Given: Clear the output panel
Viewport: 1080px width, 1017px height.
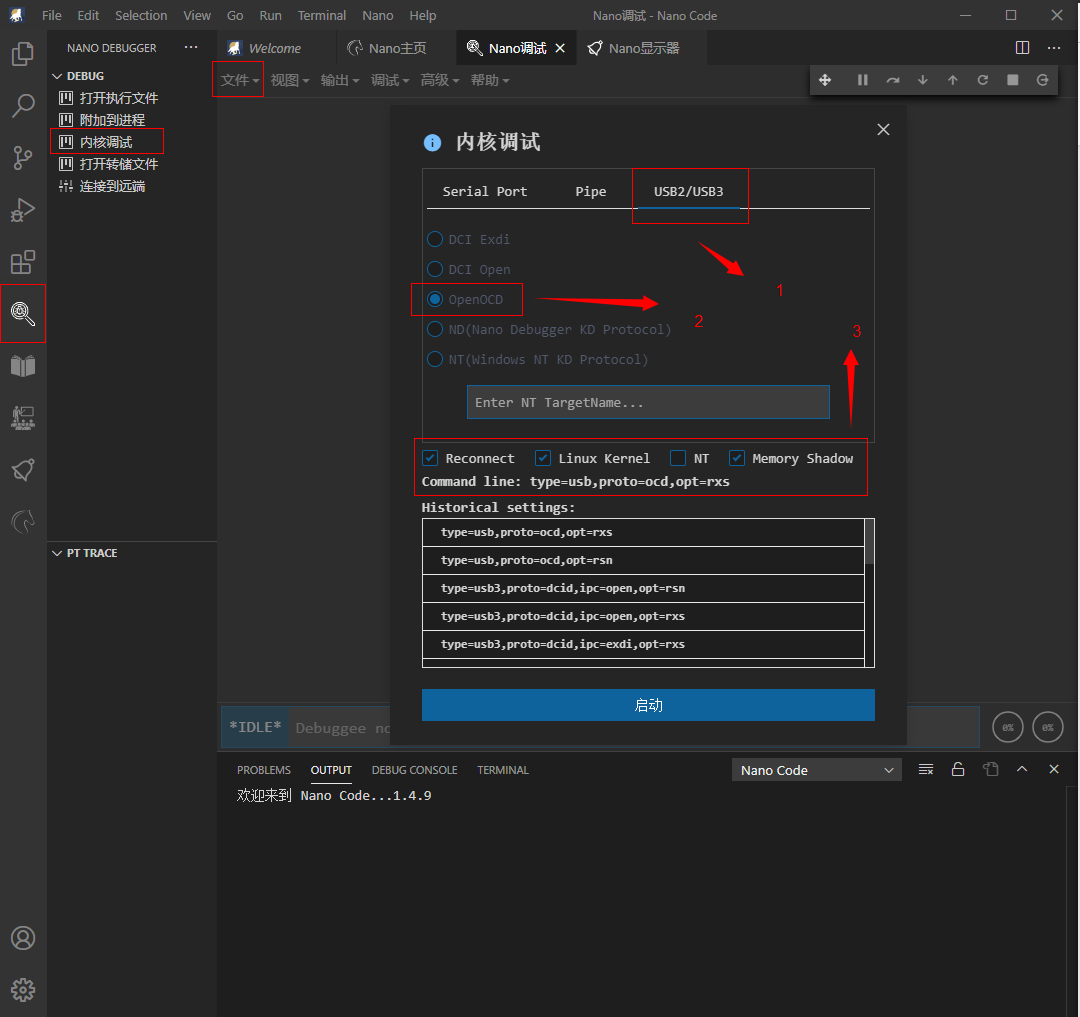Looking at the screenshot, I should click(x=926, y=769).
